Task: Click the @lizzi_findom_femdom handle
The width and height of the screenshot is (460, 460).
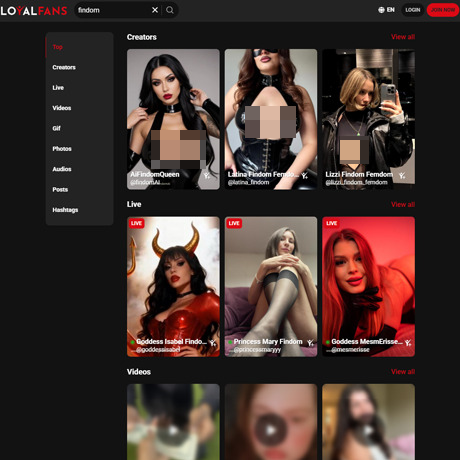Action: [356, 182]
